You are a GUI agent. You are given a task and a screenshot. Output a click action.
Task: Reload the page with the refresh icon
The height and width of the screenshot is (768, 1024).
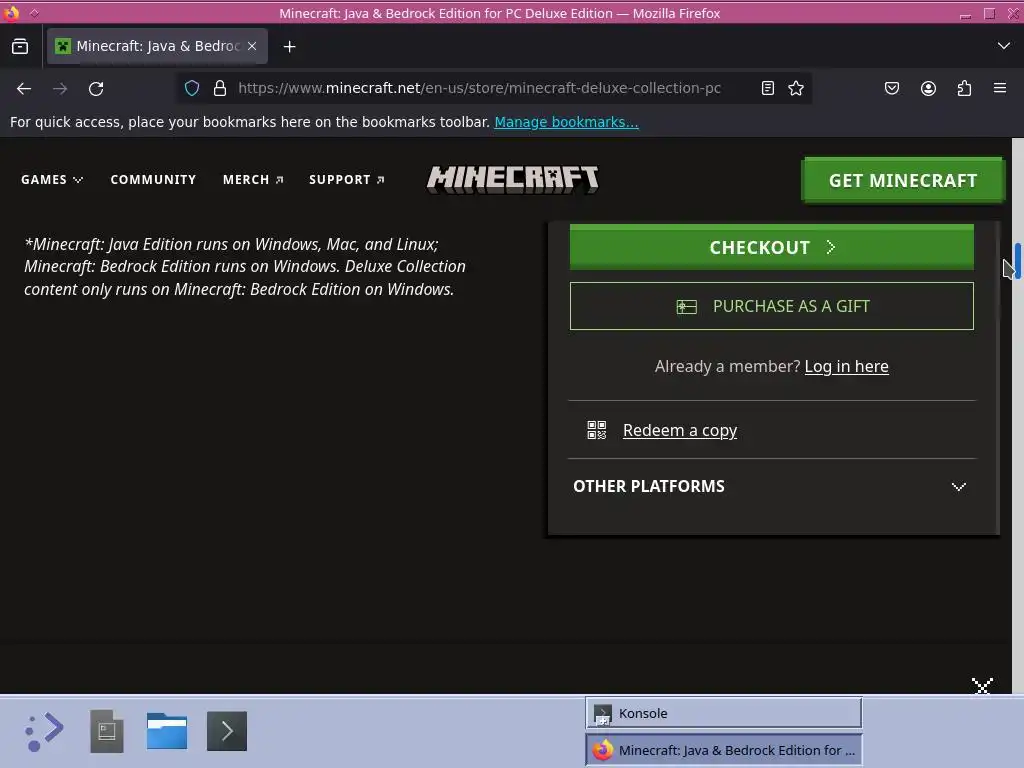pyautogui.click(x=96, y=88)
